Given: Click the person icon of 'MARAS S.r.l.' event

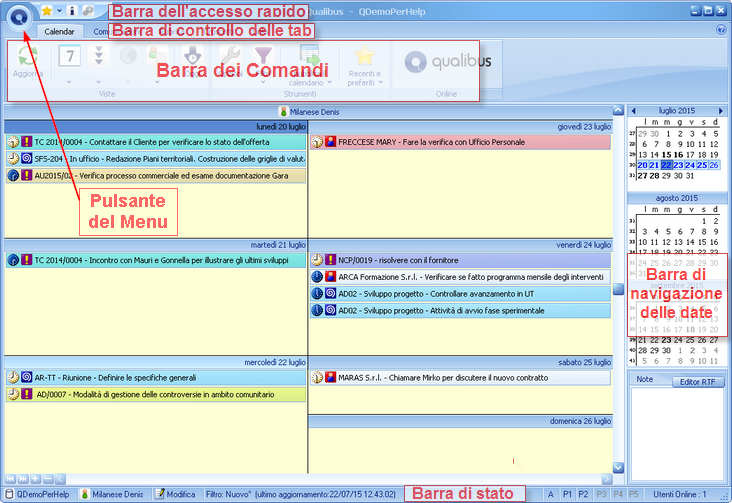Looking at the screenshot, I should click(331, 377).
